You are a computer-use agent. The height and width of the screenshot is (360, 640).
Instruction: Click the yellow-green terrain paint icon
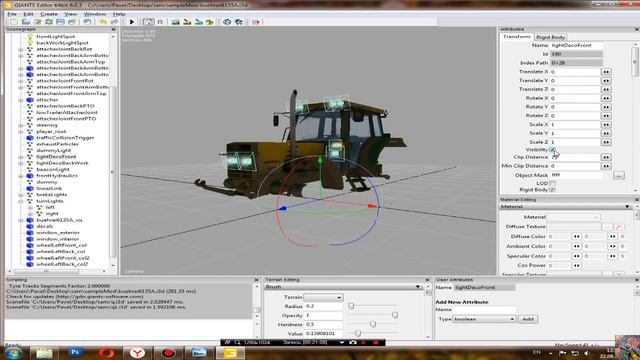pos(210,22)
